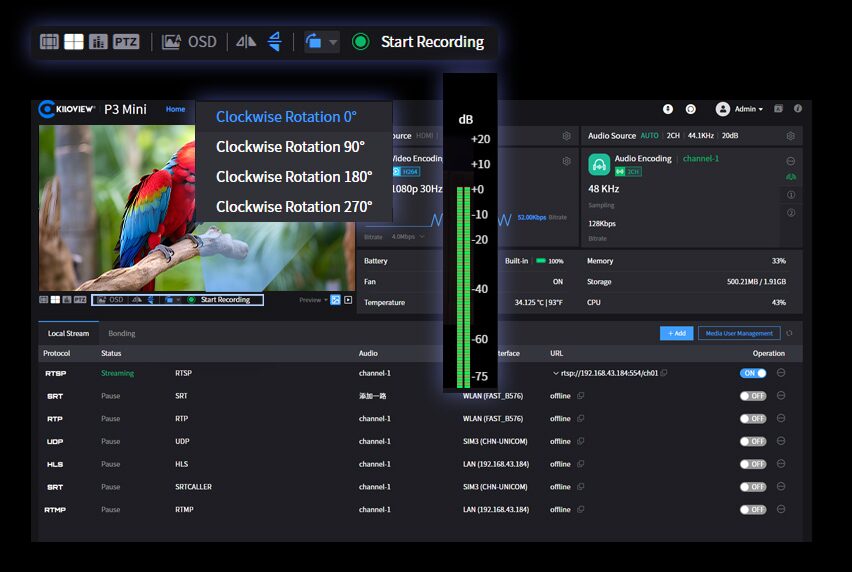Click the PTZ control icon in top toolbar
852x572 pixels.
click(126, 42)
